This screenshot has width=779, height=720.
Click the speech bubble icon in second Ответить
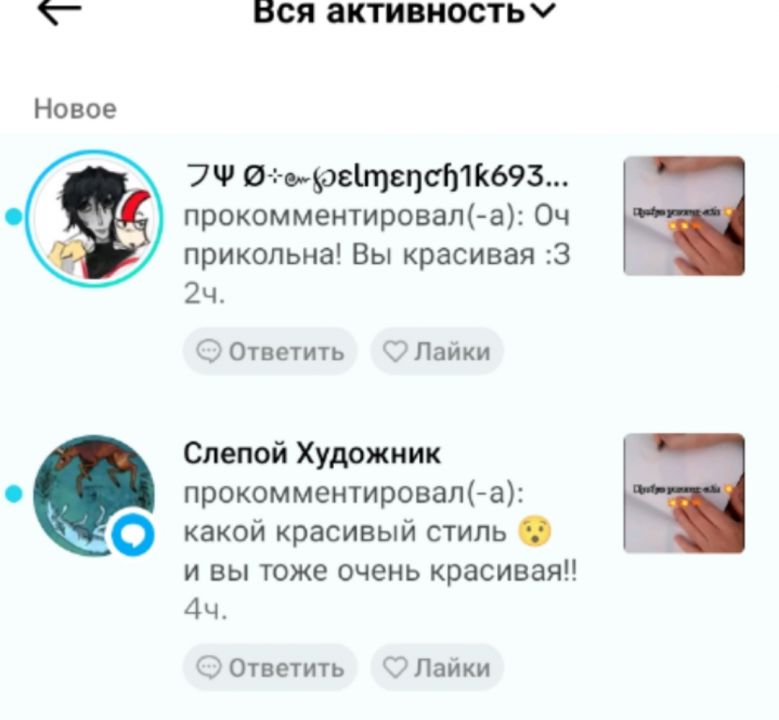(209, 667)
